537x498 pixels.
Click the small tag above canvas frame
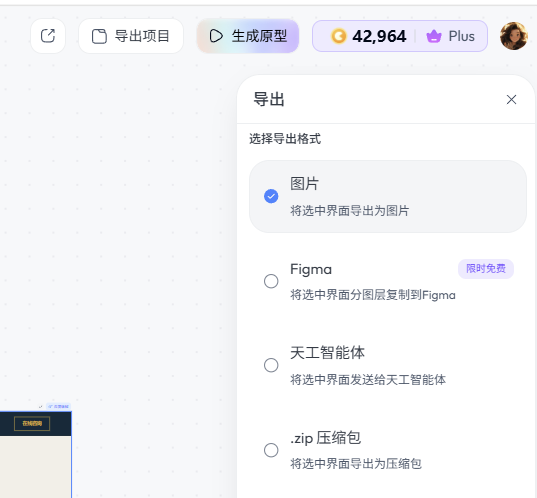point(59,407)
